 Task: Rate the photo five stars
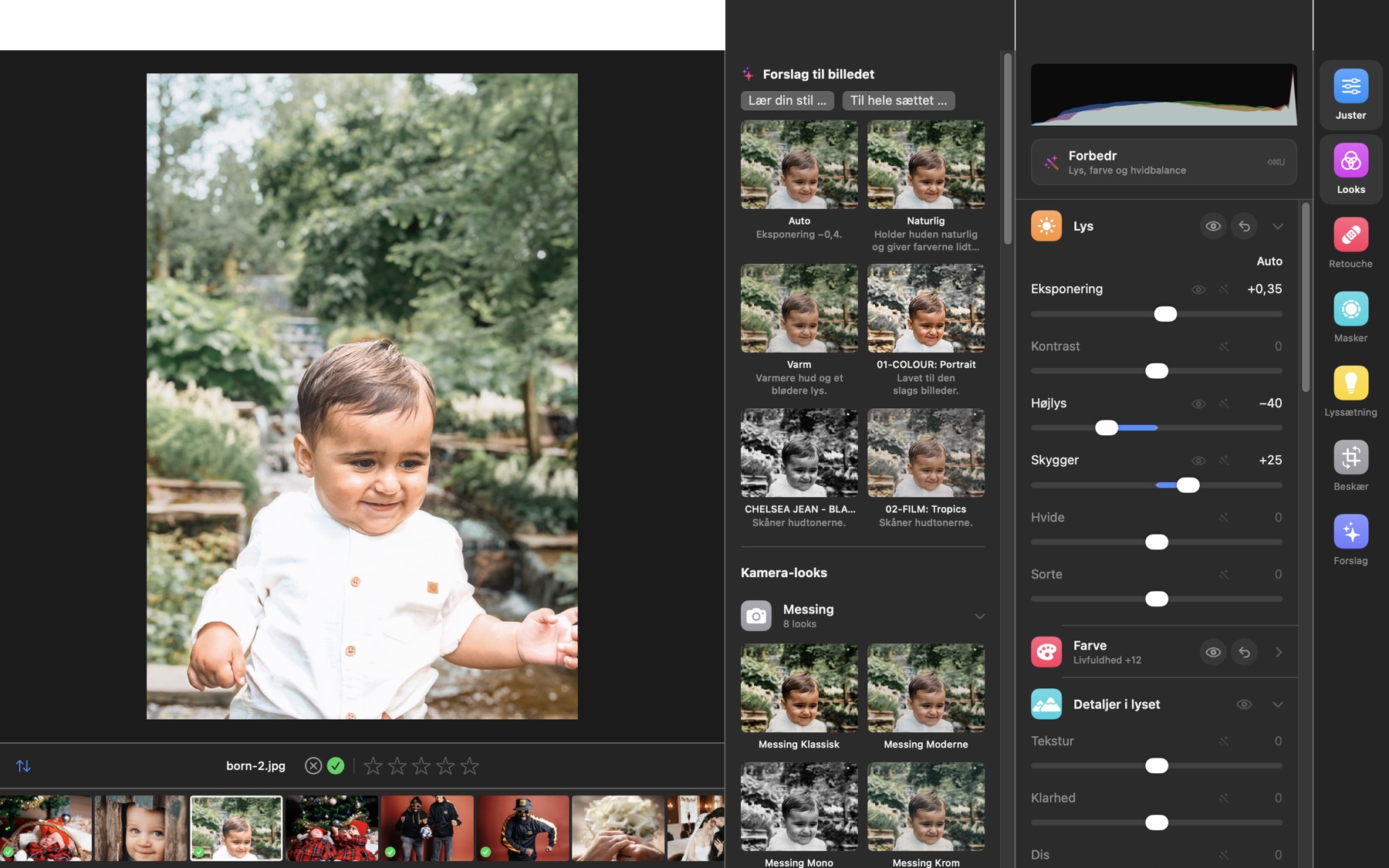tap(470, 765)
